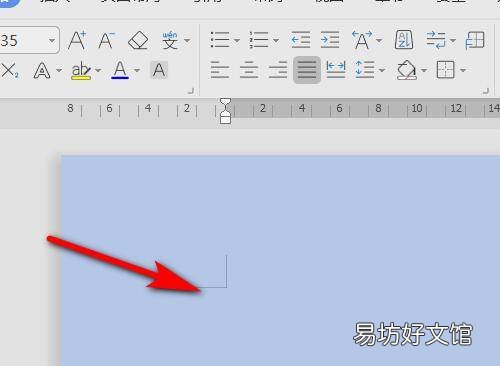Open paragraph settings dialog launcher
Image resolution: width=500 pixels, height=366 pixels.
[486, 91]
